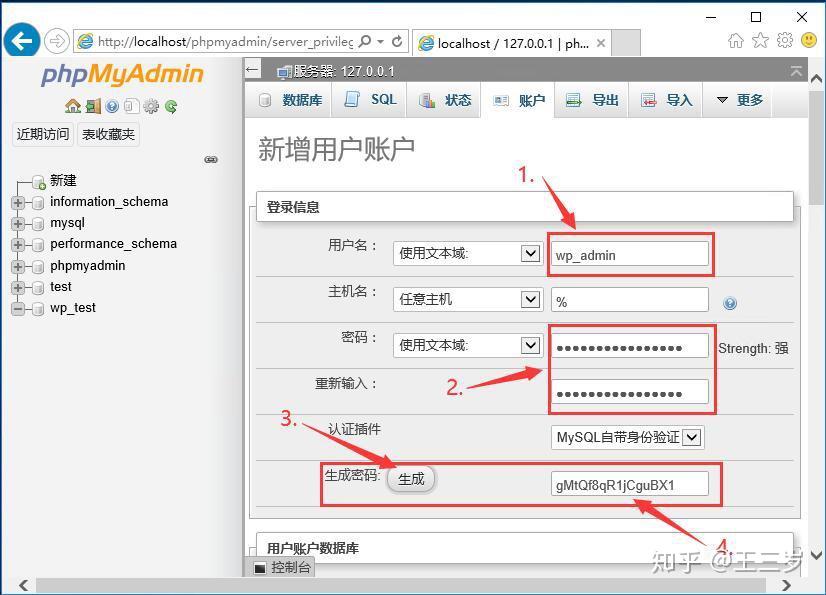
Task: Click hostname field containing %
Action: point(630,300)
